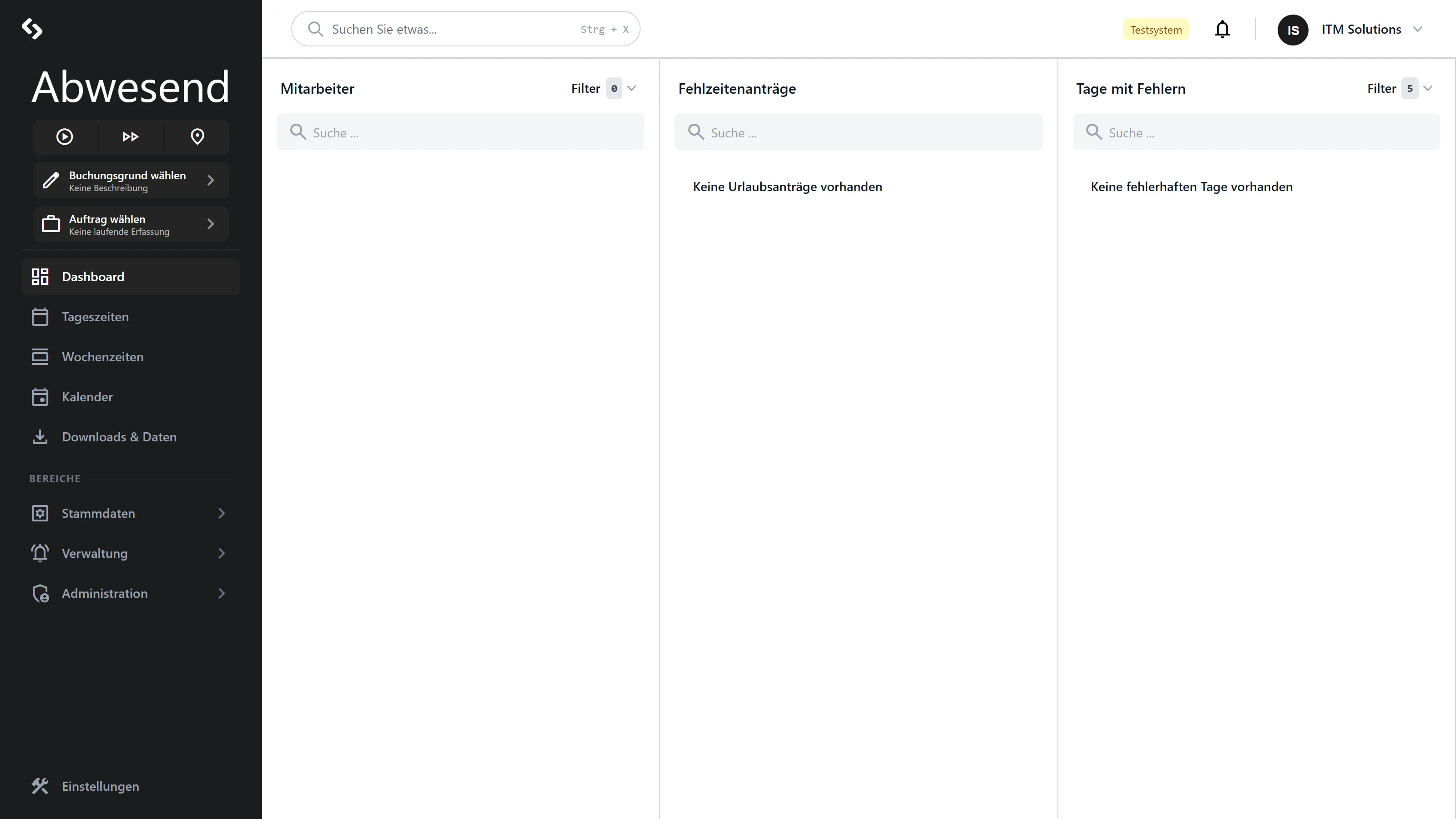Viewport: 1456px width, 819px height.
Task: Click the location pin icon
Action: point(197,137)
